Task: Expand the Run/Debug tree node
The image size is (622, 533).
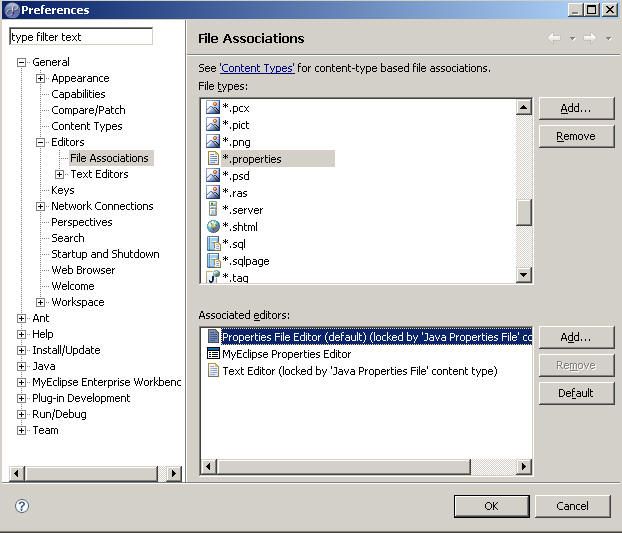Action: (21, 414)
